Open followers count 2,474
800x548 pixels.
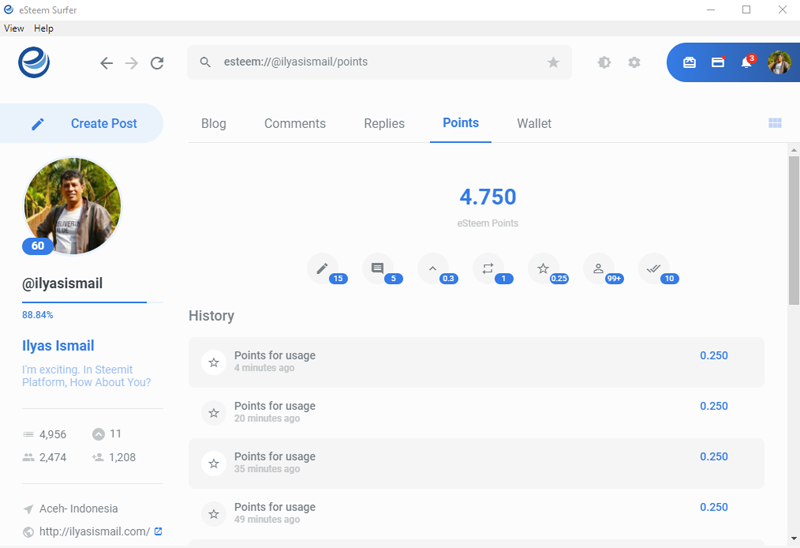click(x=53, y=457)
